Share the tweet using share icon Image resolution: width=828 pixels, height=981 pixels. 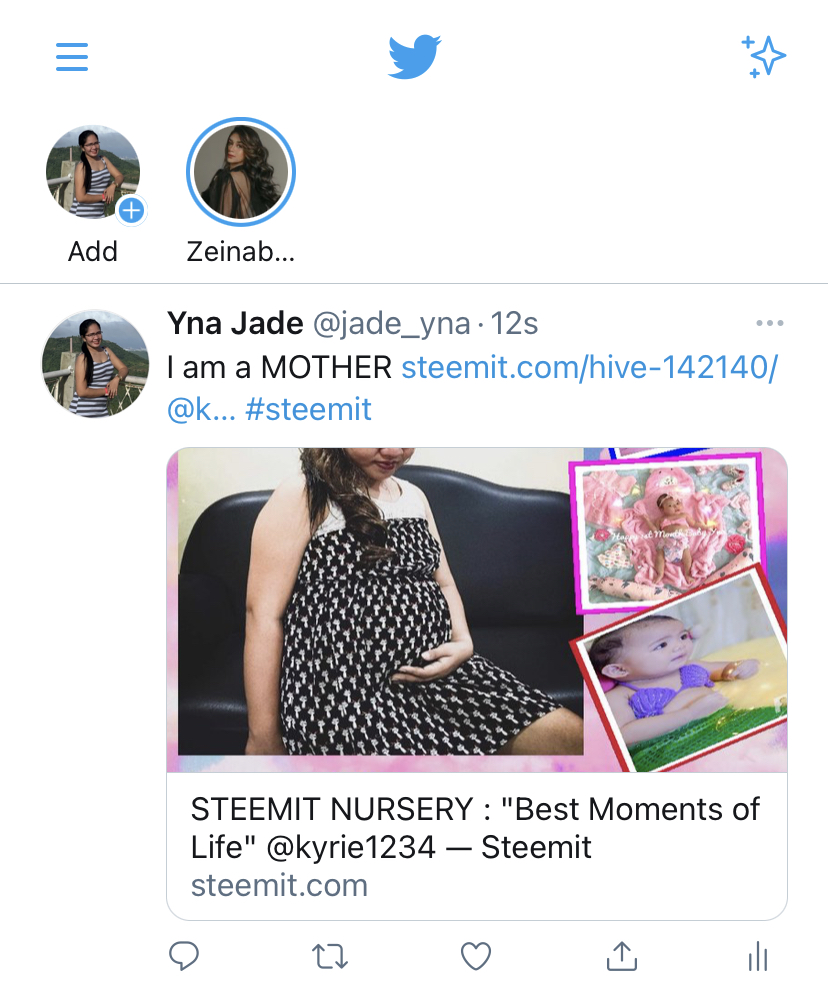pos(622,956)
